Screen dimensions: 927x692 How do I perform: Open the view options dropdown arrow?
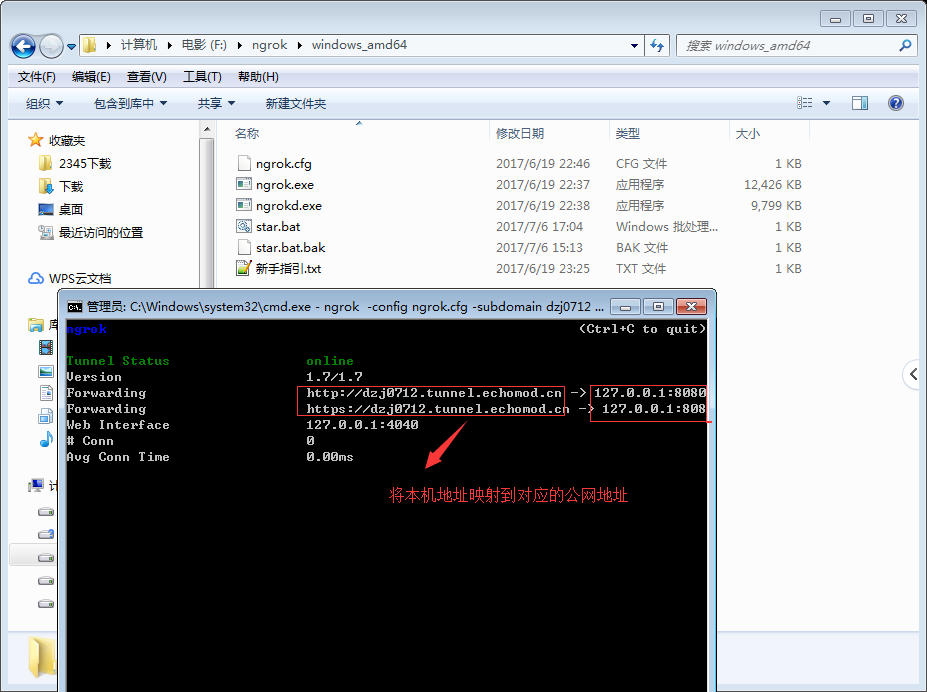pos(826,103)
